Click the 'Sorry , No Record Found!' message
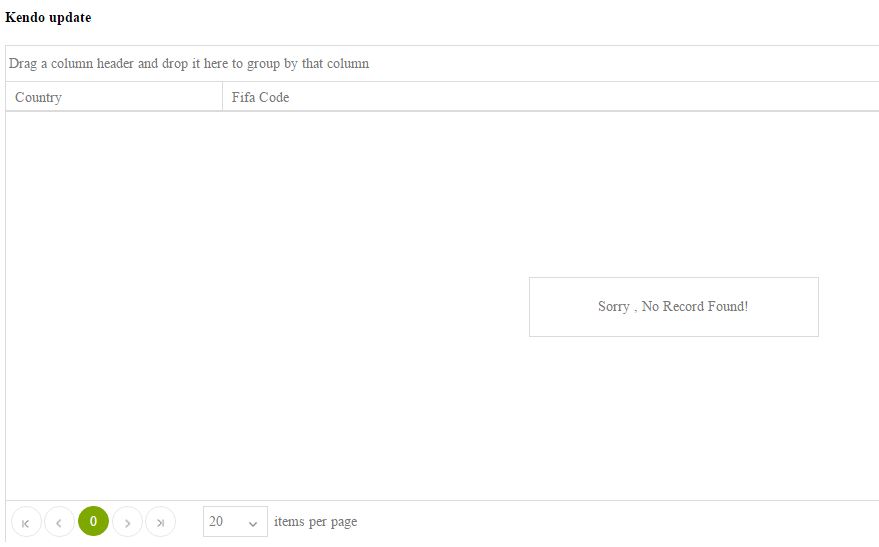This screenshot has width=879, height=547. tap(673, 307)
